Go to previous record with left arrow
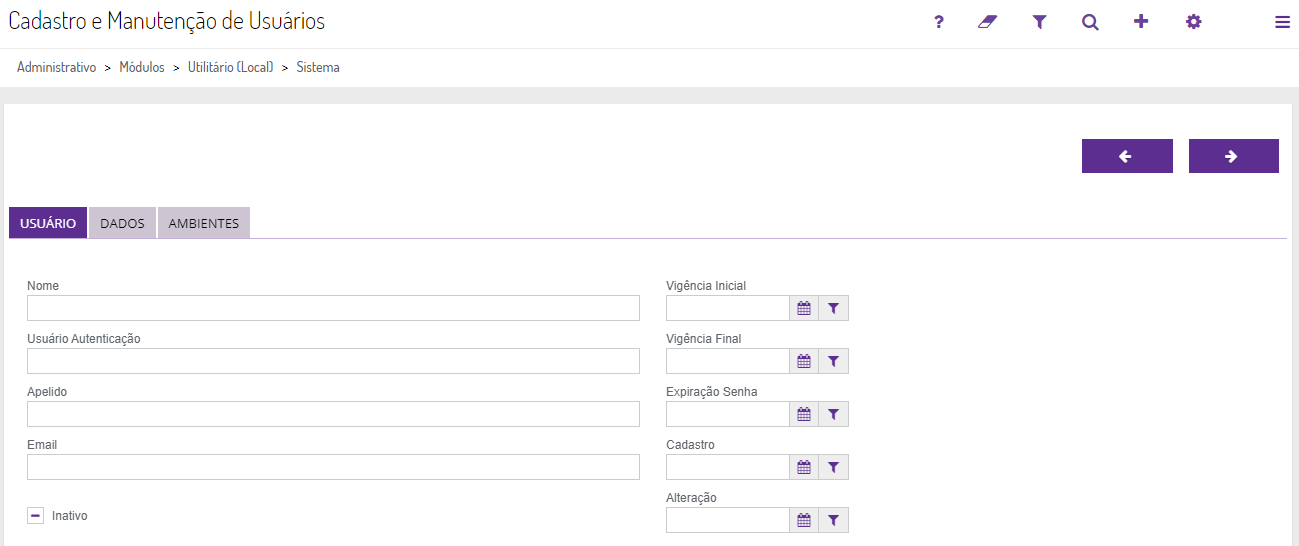The width and height of the screenshot is (1299, 546). [1127, 156]
